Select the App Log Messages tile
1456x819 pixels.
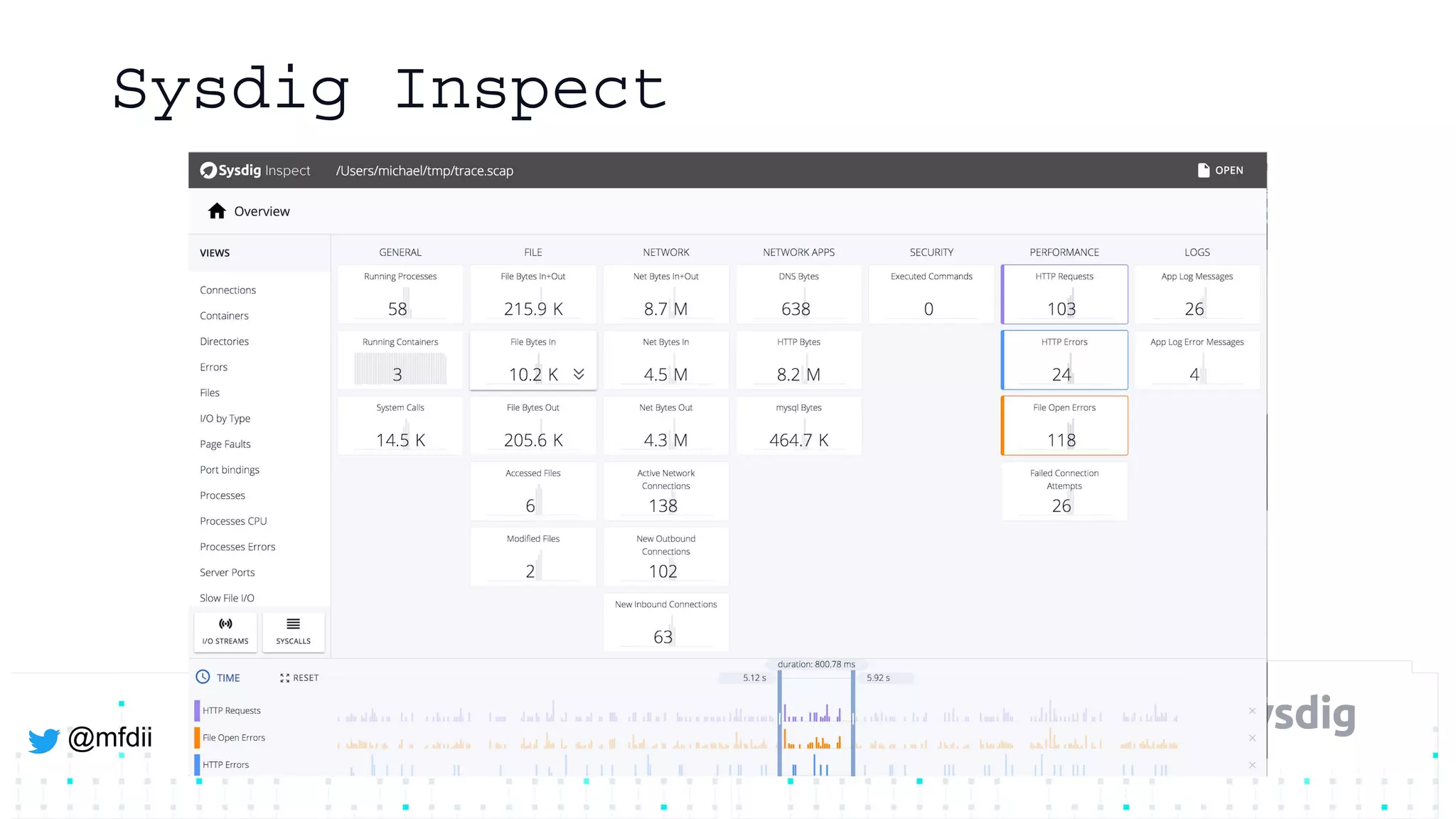coord(1197,294)
